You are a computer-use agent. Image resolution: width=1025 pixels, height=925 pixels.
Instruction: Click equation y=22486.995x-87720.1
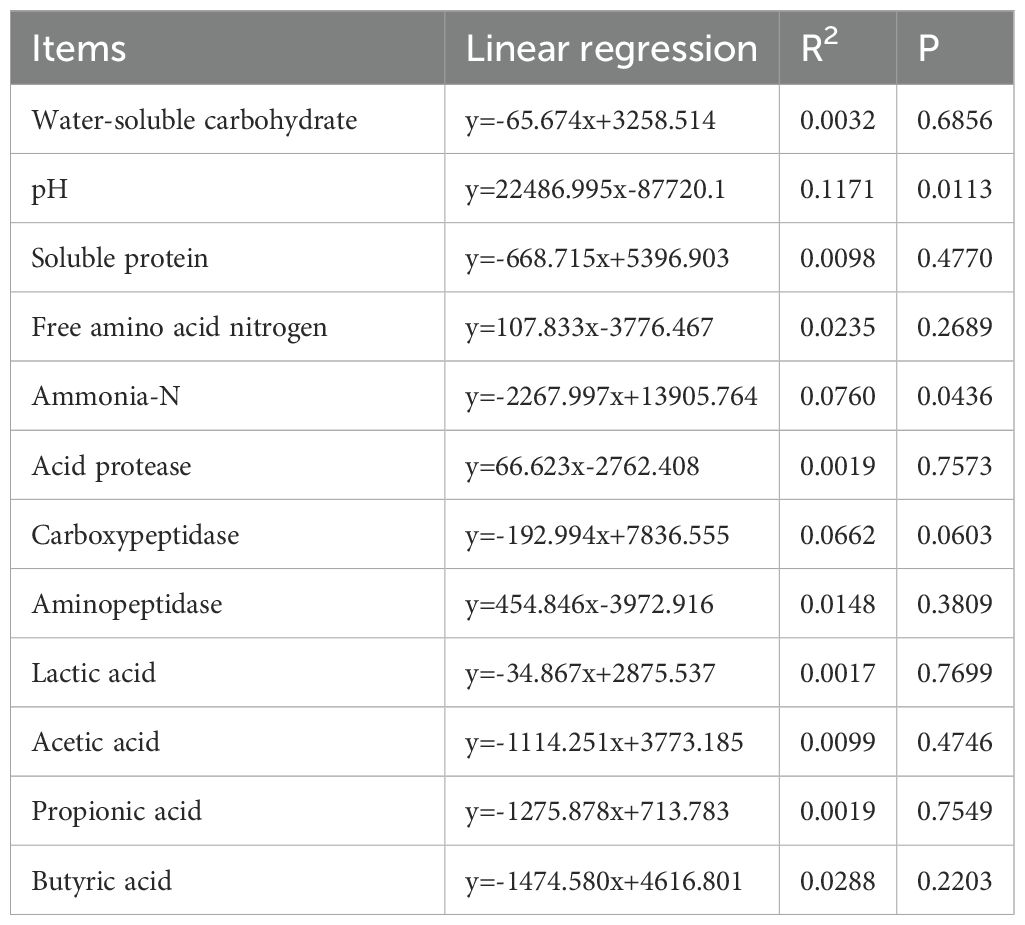click(x=596, y=190)
